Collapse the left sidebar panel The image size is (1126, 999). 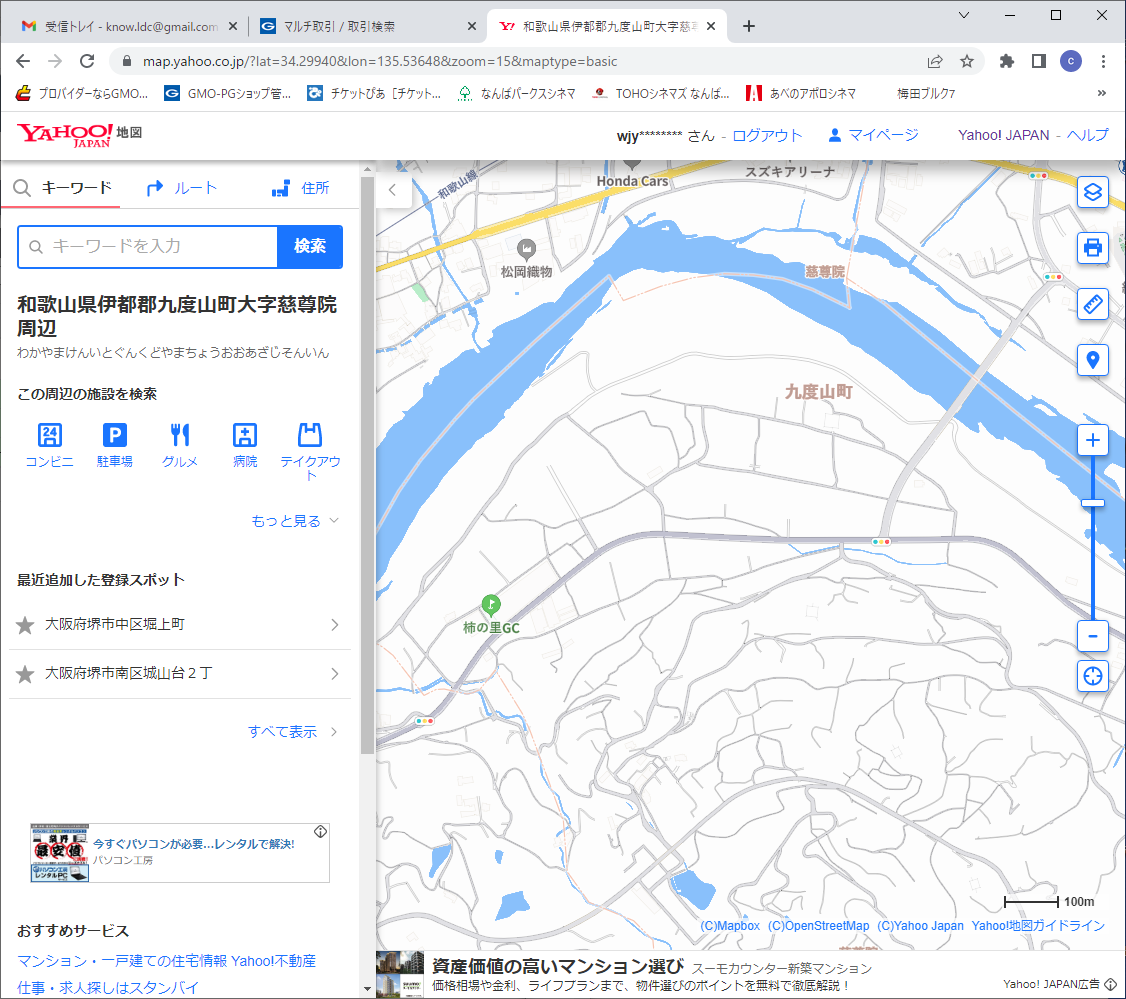393,189
